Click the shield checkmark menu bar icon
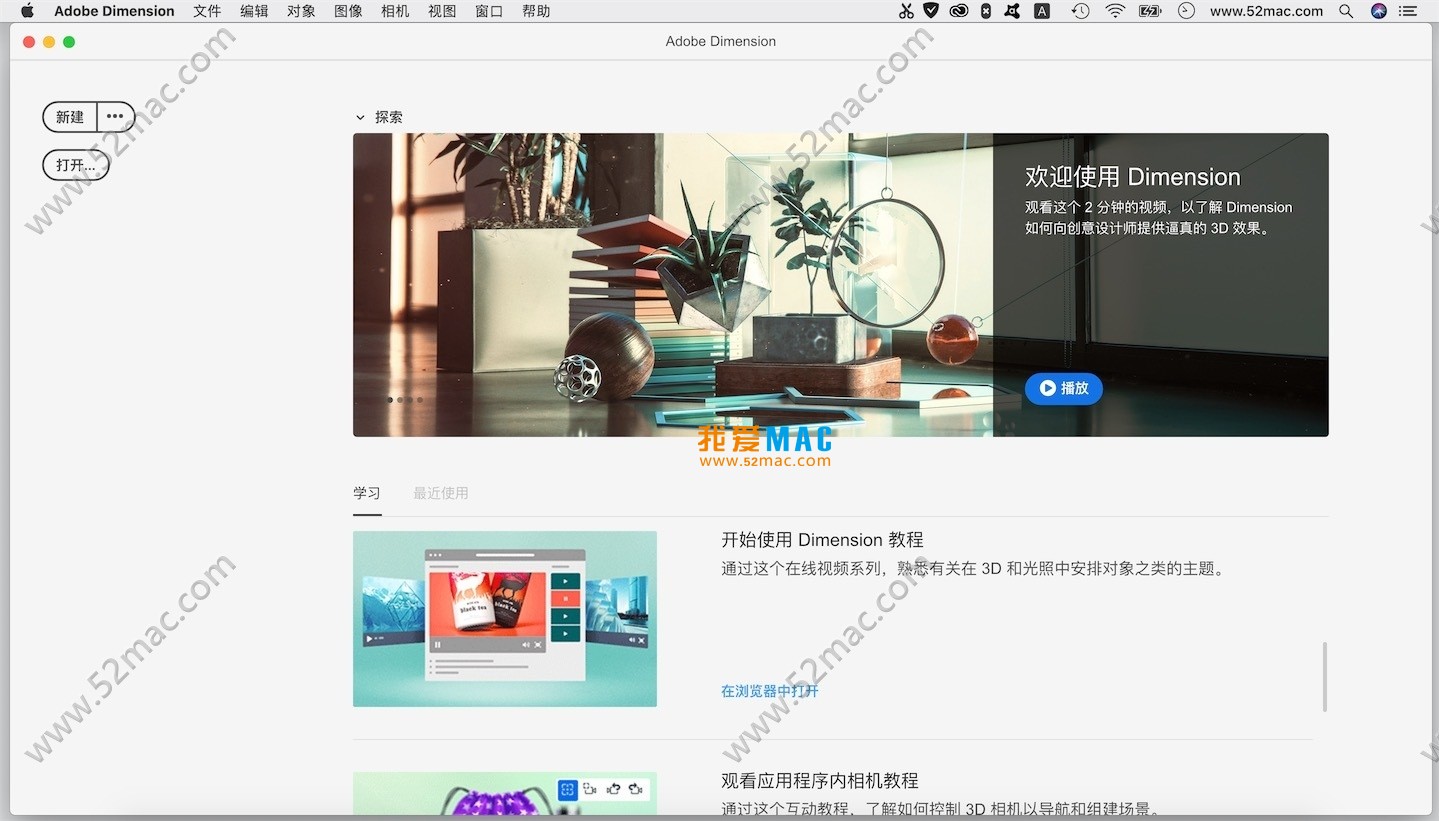 point(931,11)
